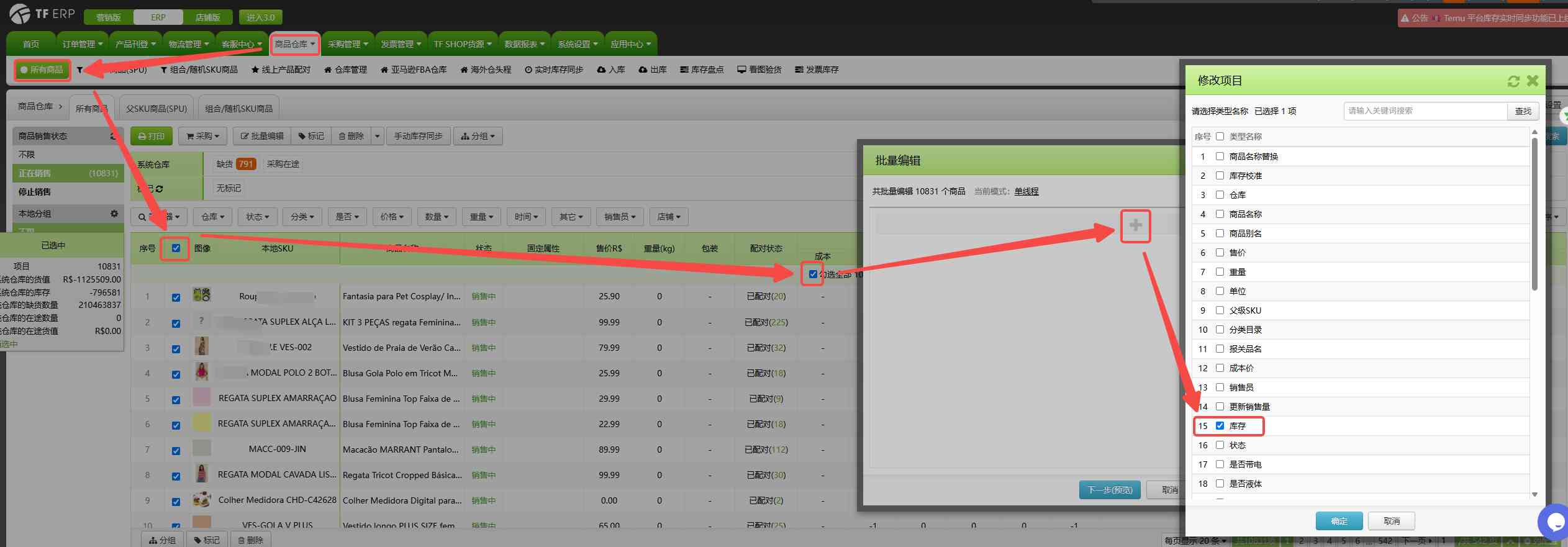Switch to the 组合/随机SKU商品 tab
The height and width of the screenshot is (547, 1568).
(239, 109)
